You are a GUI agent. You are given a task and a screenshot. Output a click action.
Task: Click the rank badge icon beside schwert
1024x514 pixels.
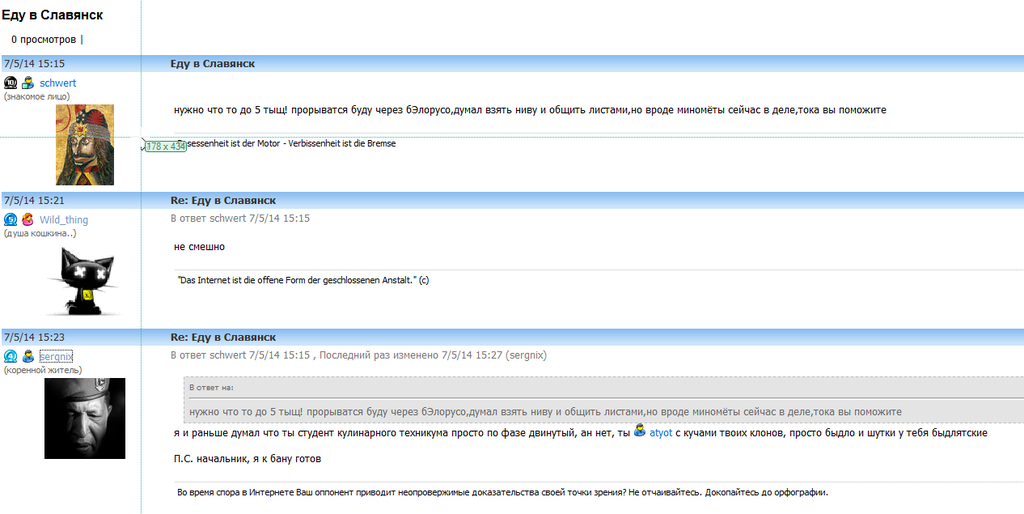pyautogui.click(x=11, y=83)
